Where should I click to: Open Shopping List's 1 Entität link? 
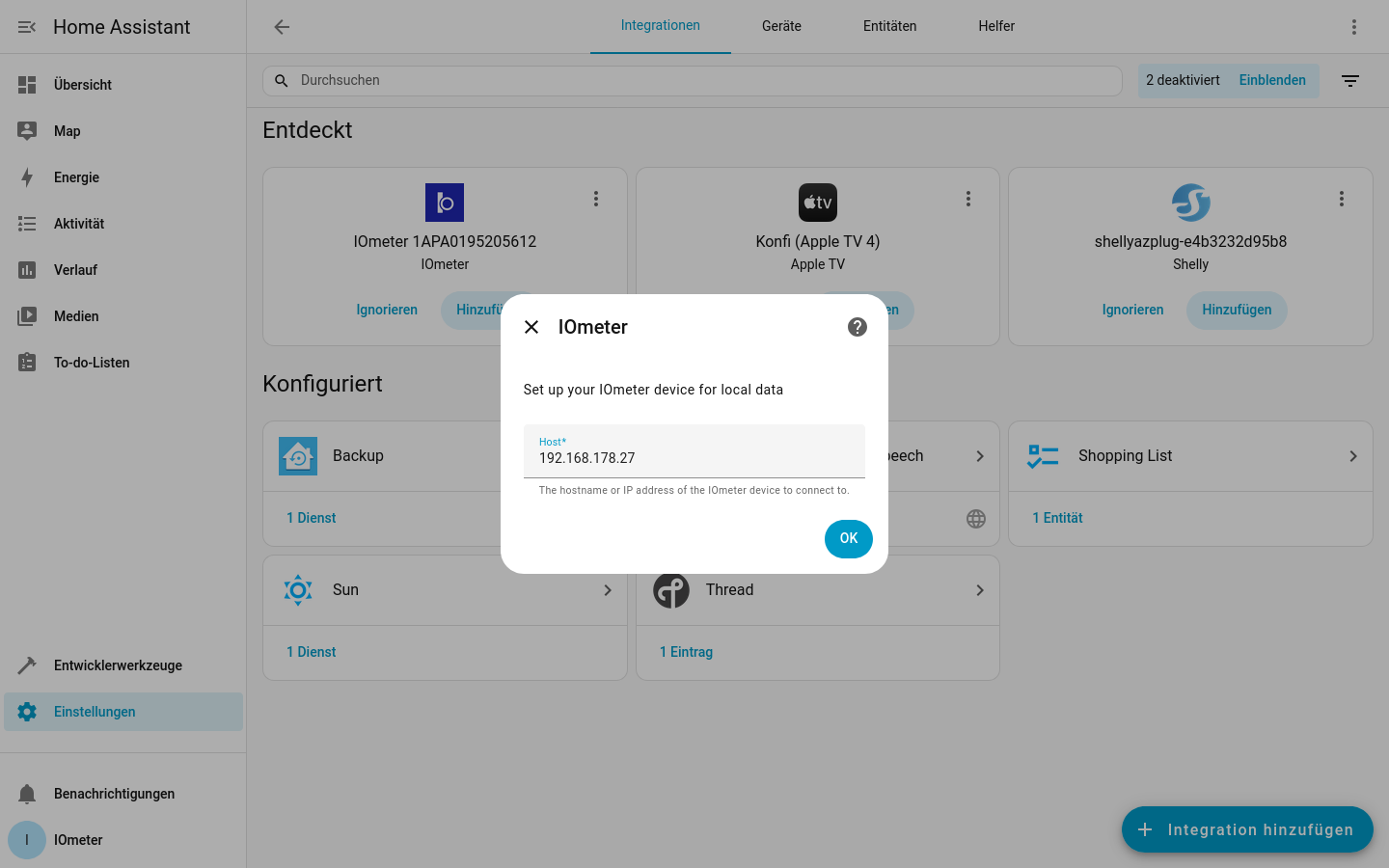click(x=1057, y=519)
